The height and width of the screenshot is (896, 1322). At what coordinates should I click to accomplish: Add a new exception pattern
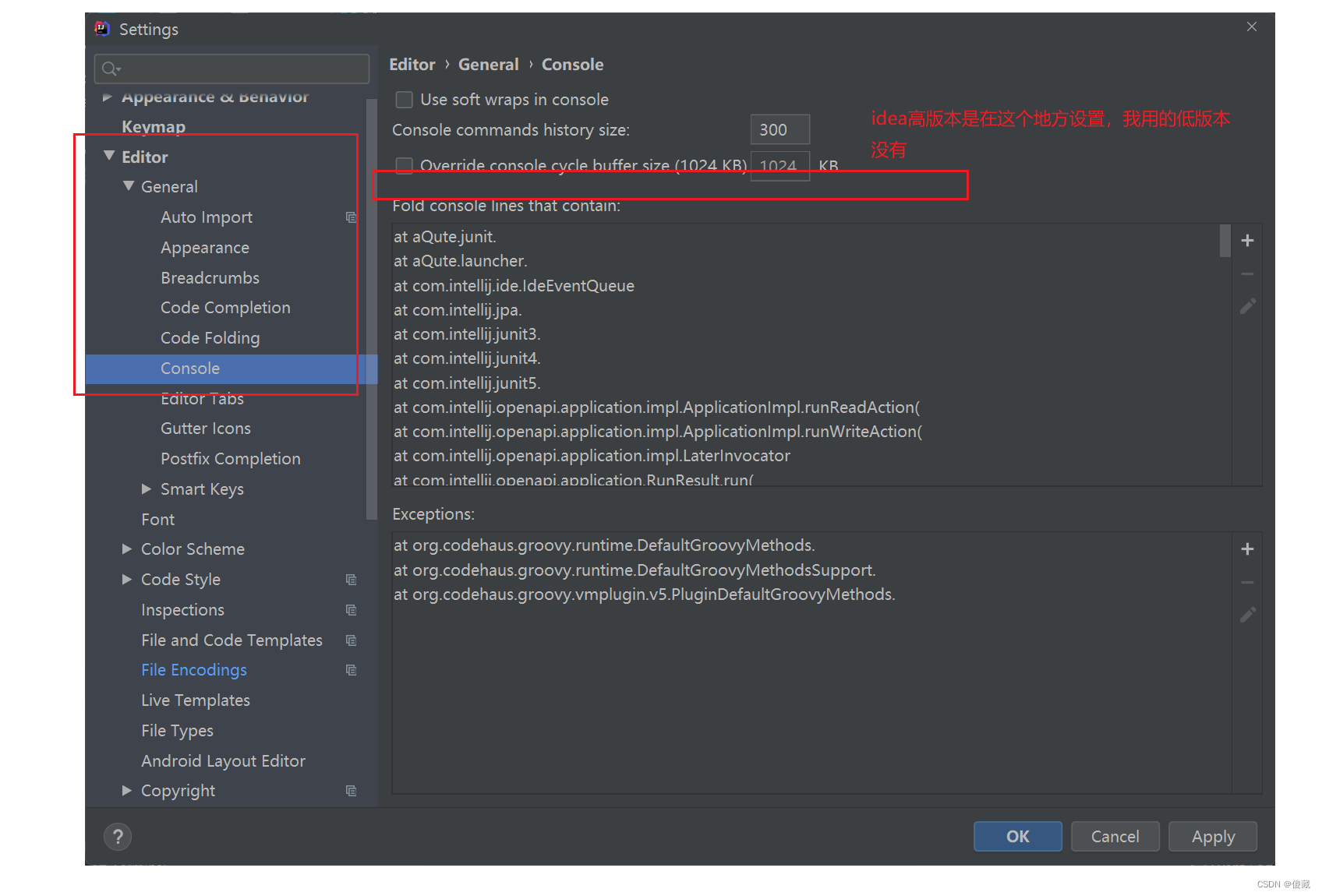(1247, 549)
